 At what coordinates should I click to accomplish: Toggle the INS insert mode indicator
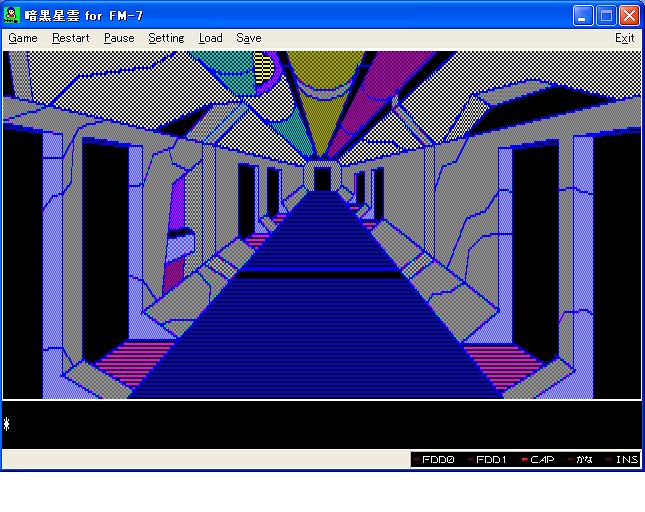pos(622,460)
